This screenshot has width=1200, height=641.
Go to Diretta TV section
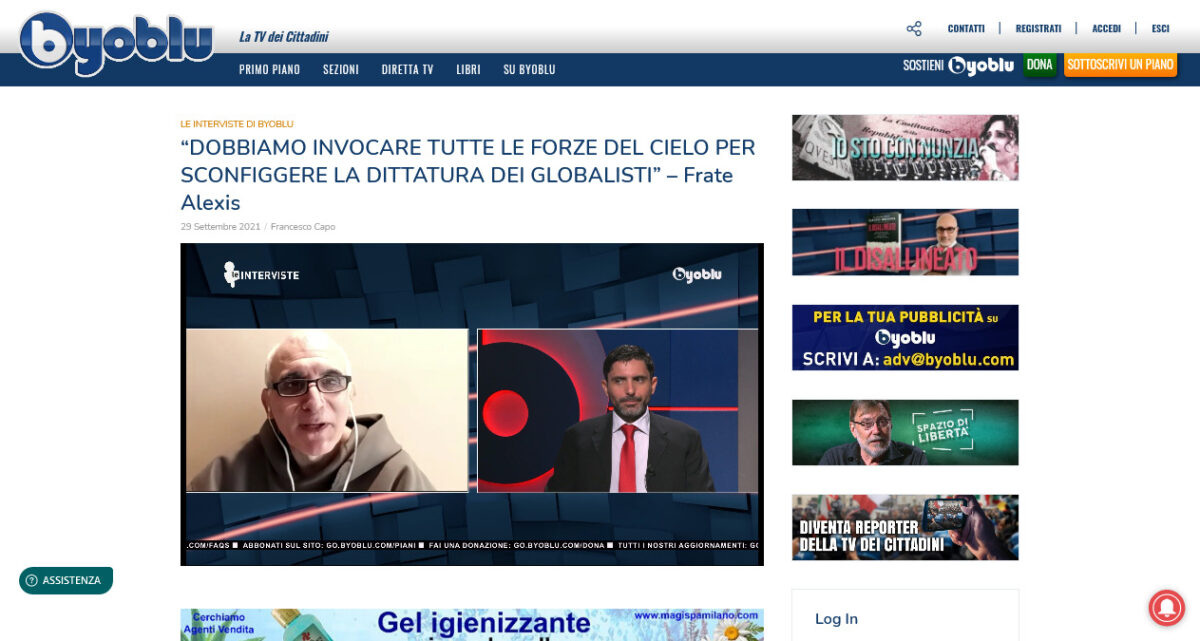407,70
